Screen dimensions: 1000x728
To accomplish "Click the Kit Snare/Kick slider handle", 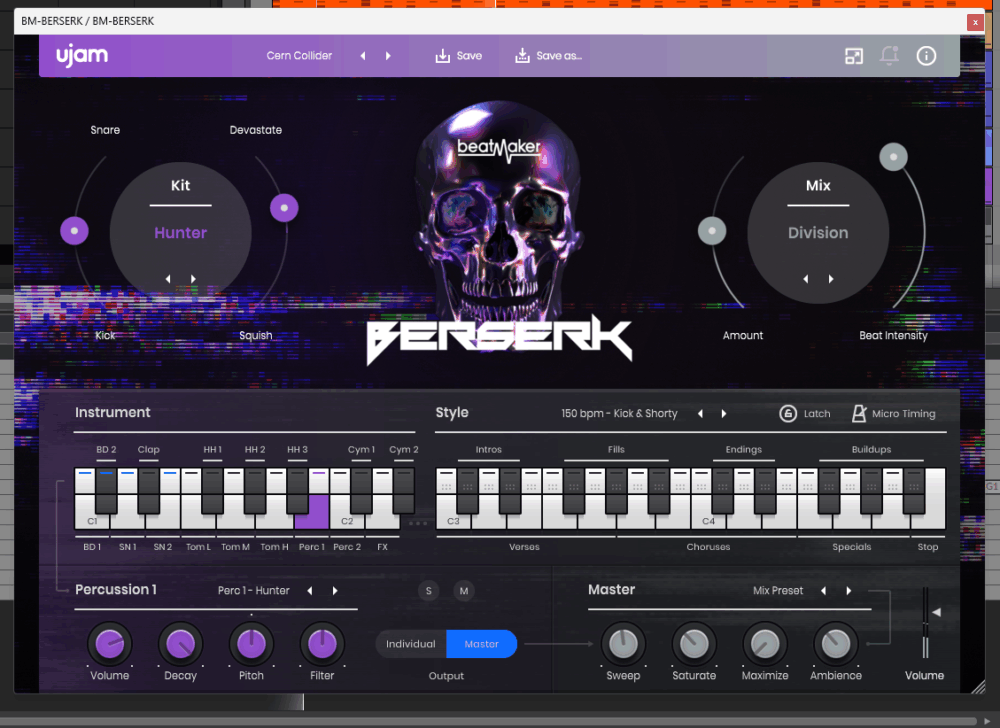I will (x=75, y=231).
